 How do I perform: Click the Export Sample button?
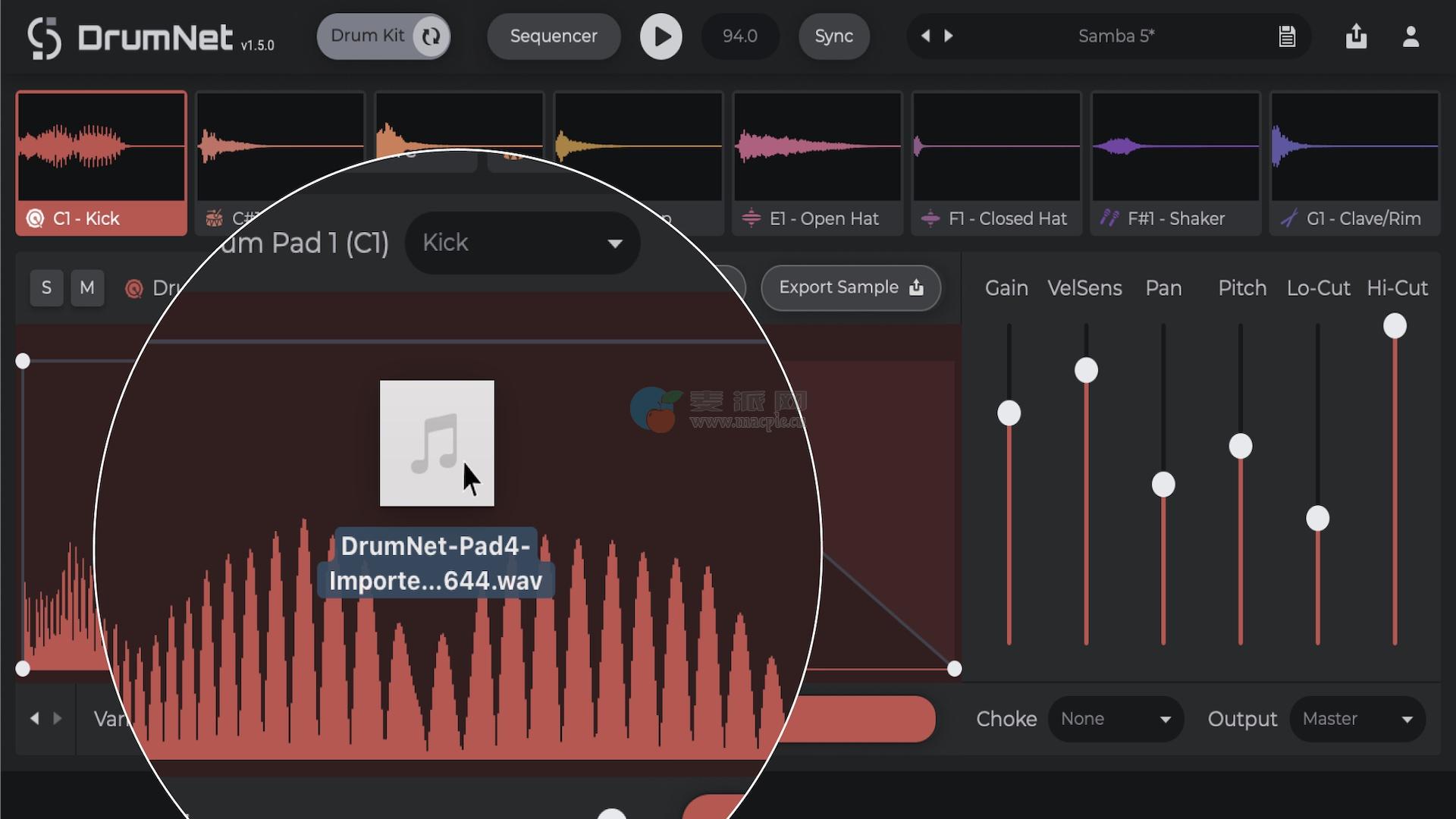[x=851, y=287]
